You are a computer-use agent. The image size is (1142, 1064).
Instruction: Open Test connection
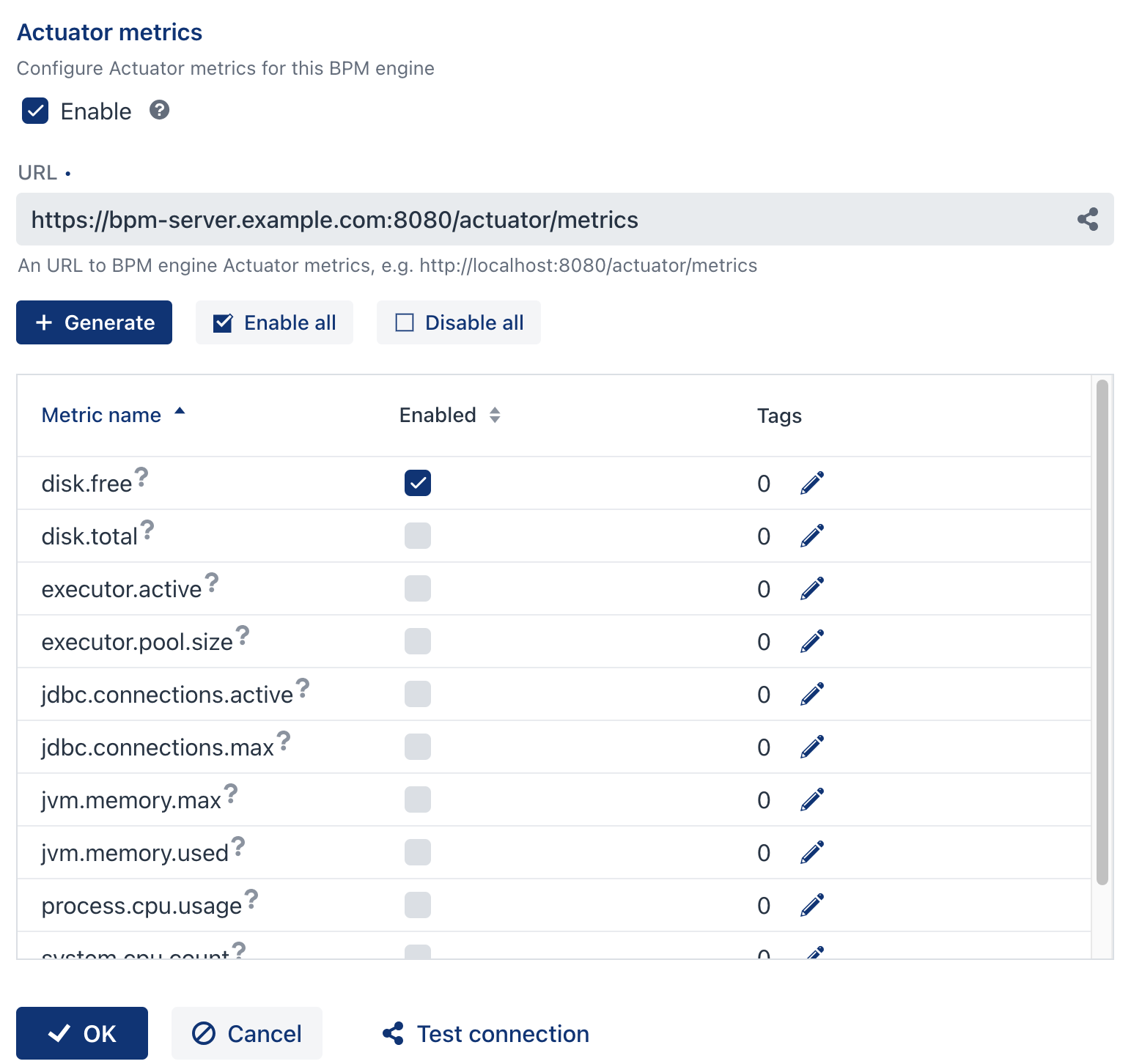tap(483, 1033)
